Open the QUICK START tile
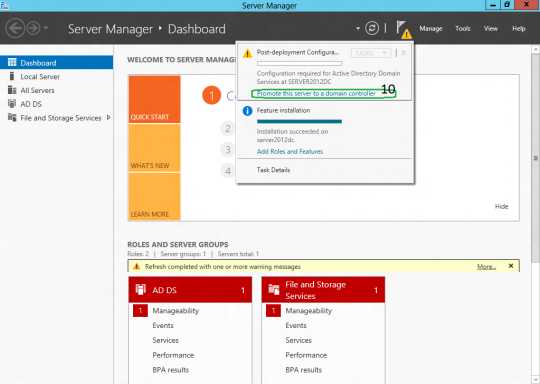540x384 pixels. pyautogui.click(x=154, y=99)
